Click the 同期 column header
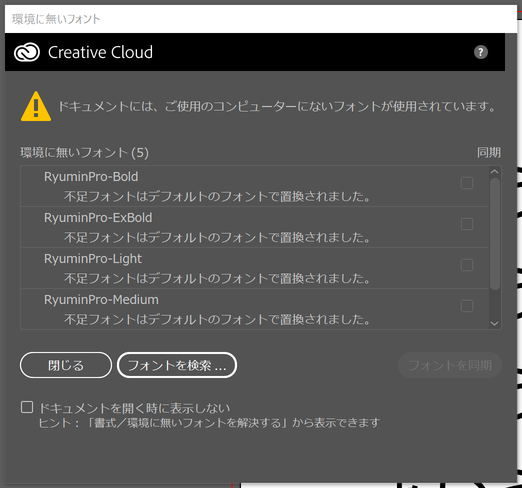The width and height of the screenshot is (522, 488). click(x=489, y=153)
